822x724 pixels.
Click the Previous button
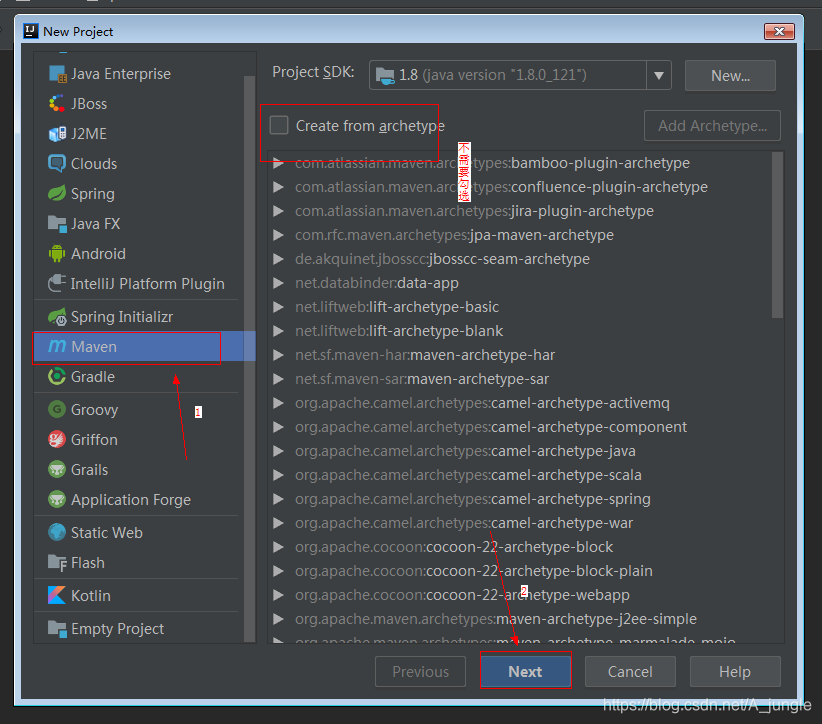coord(420,671)
